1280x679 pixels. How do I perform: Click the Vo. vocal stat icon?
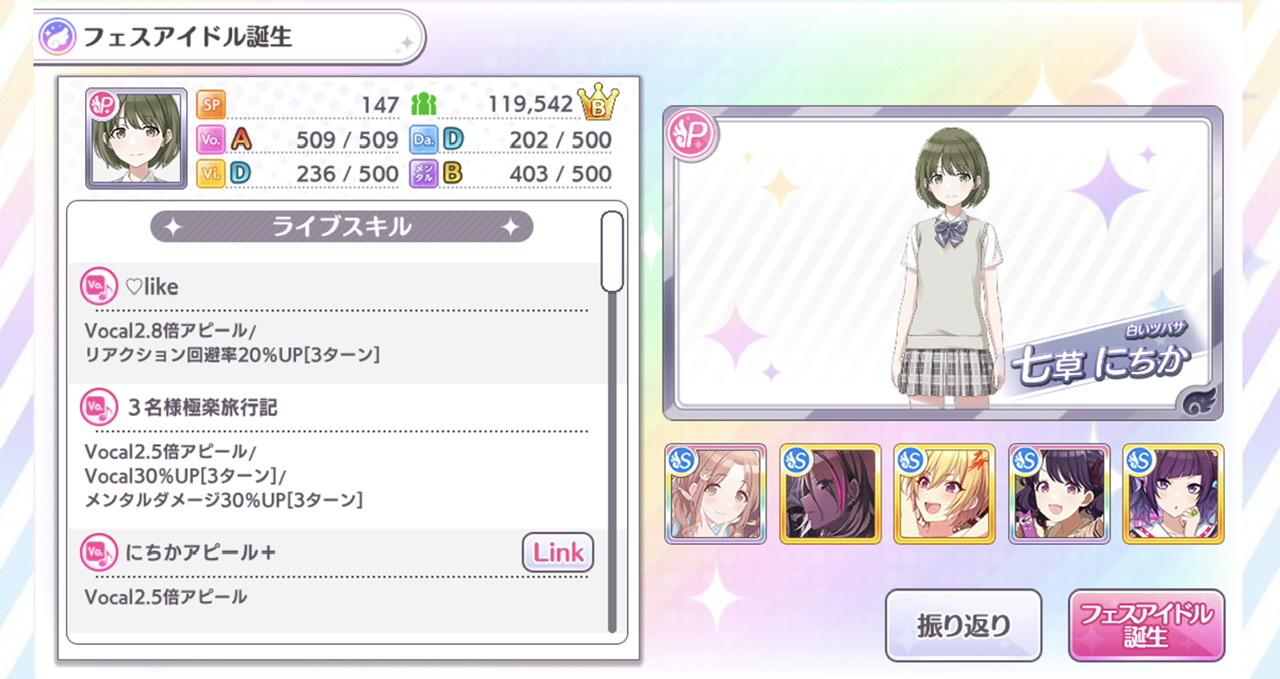pyautogui.click(x=210, y=139)
